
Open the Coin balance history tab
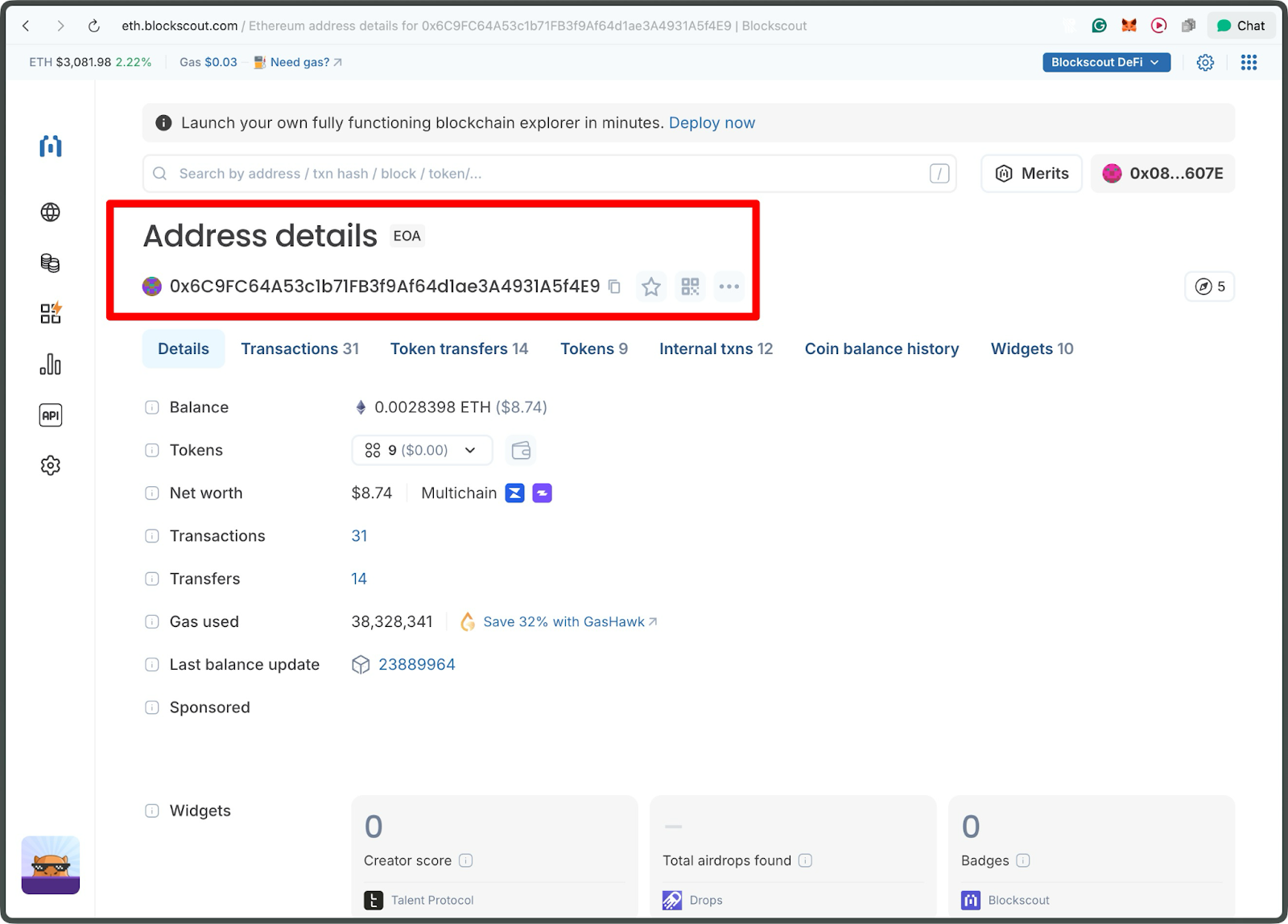(x=881, y=349)
